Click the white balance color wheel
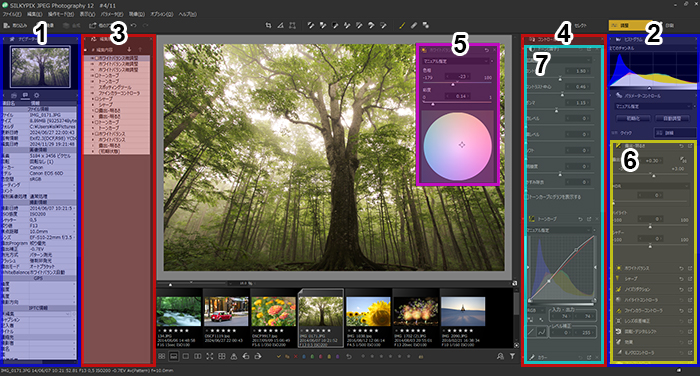 458,146
